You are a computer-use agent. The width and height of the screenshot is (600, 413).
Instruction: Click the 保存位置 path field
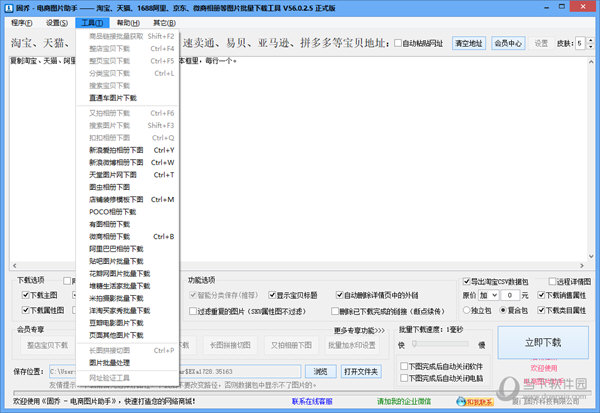175,371
